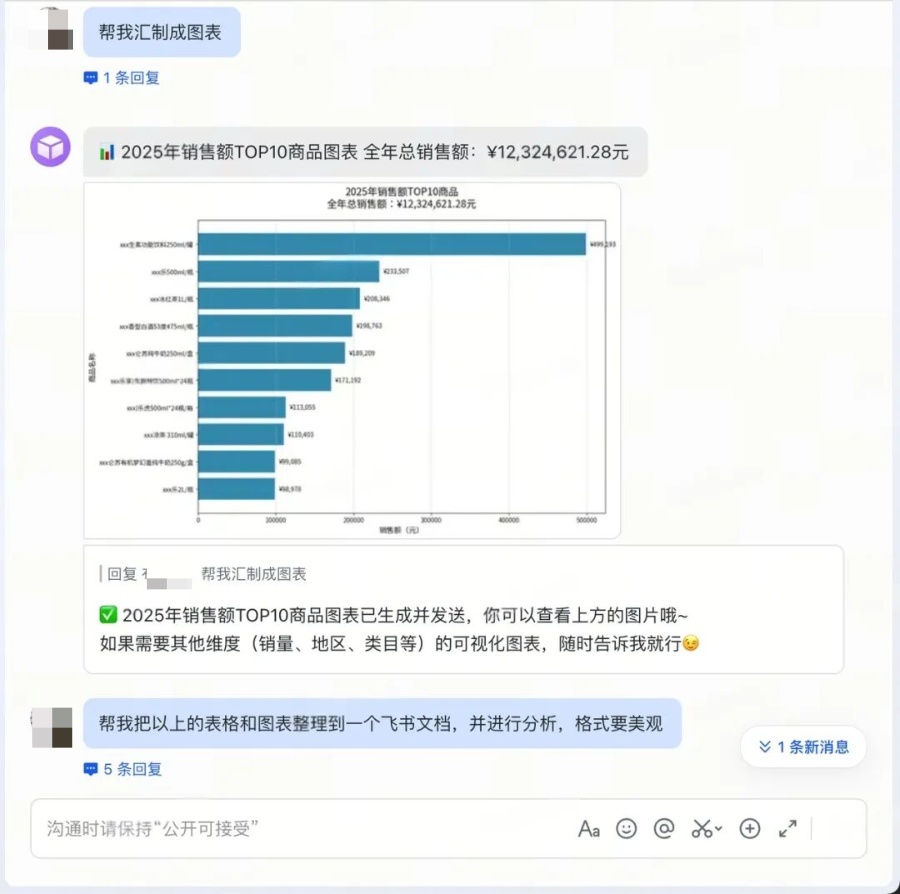This screenshot has width=900, height=894.
Task: Click the green checkmark emoji
Action: tap(108, 615)
